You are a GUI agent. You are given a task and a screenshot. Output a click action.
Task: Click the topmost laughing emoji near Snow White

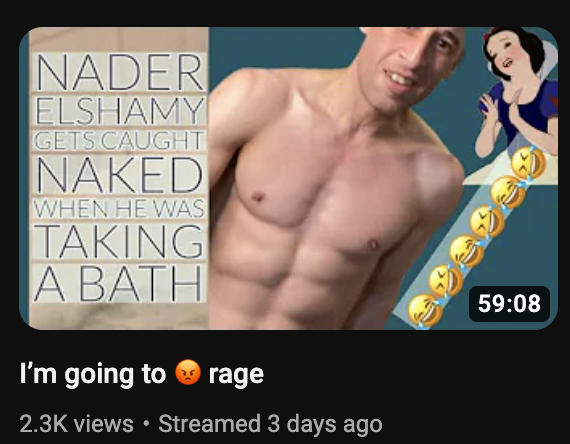[x=528, y=163]
